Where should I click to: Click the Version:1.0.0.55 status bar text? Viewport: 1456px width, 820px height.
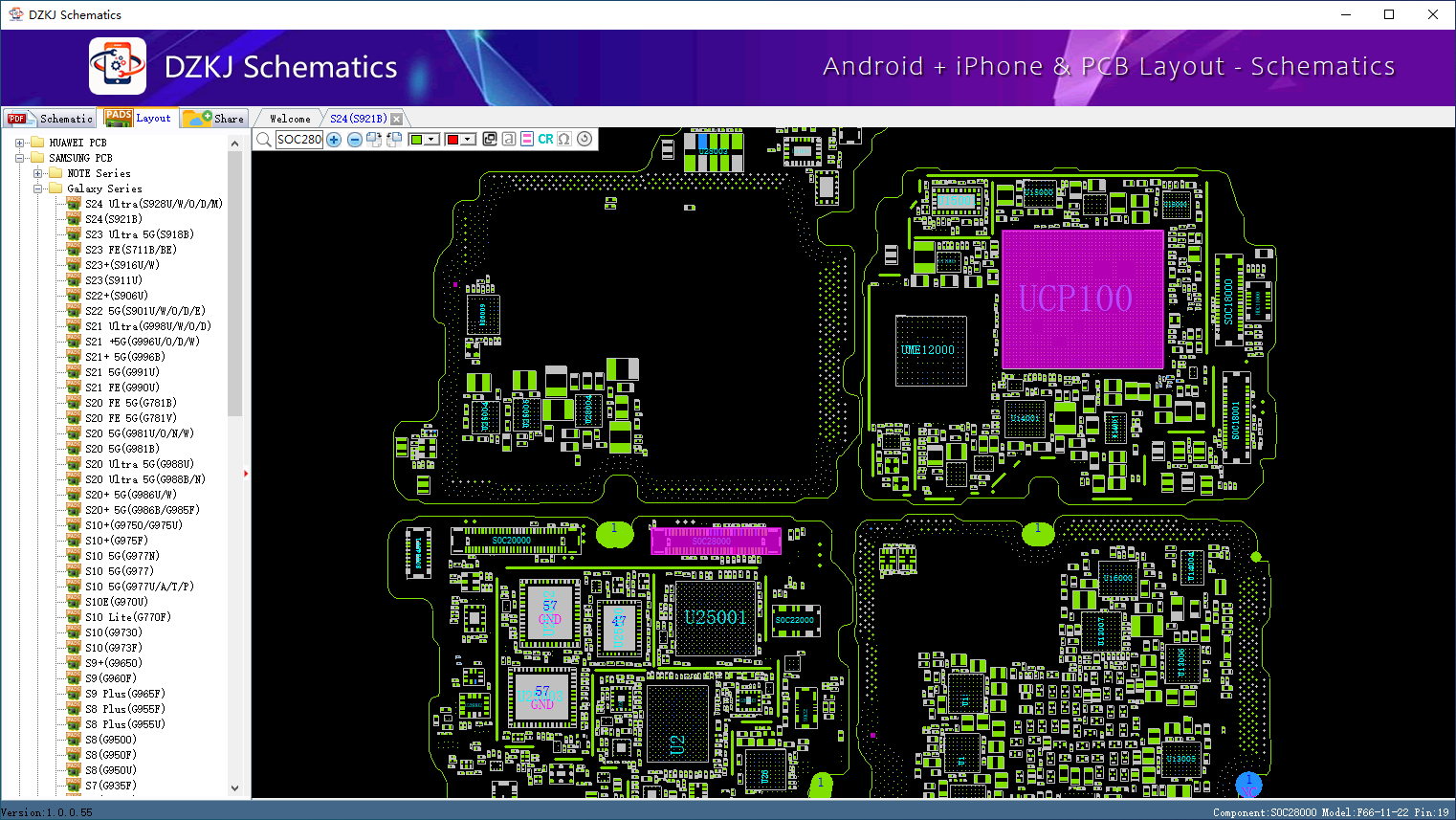point(47,812)
